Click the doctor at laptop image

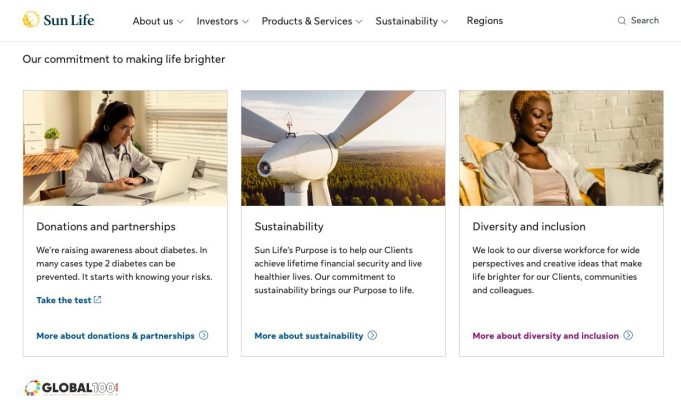(125, 148)
